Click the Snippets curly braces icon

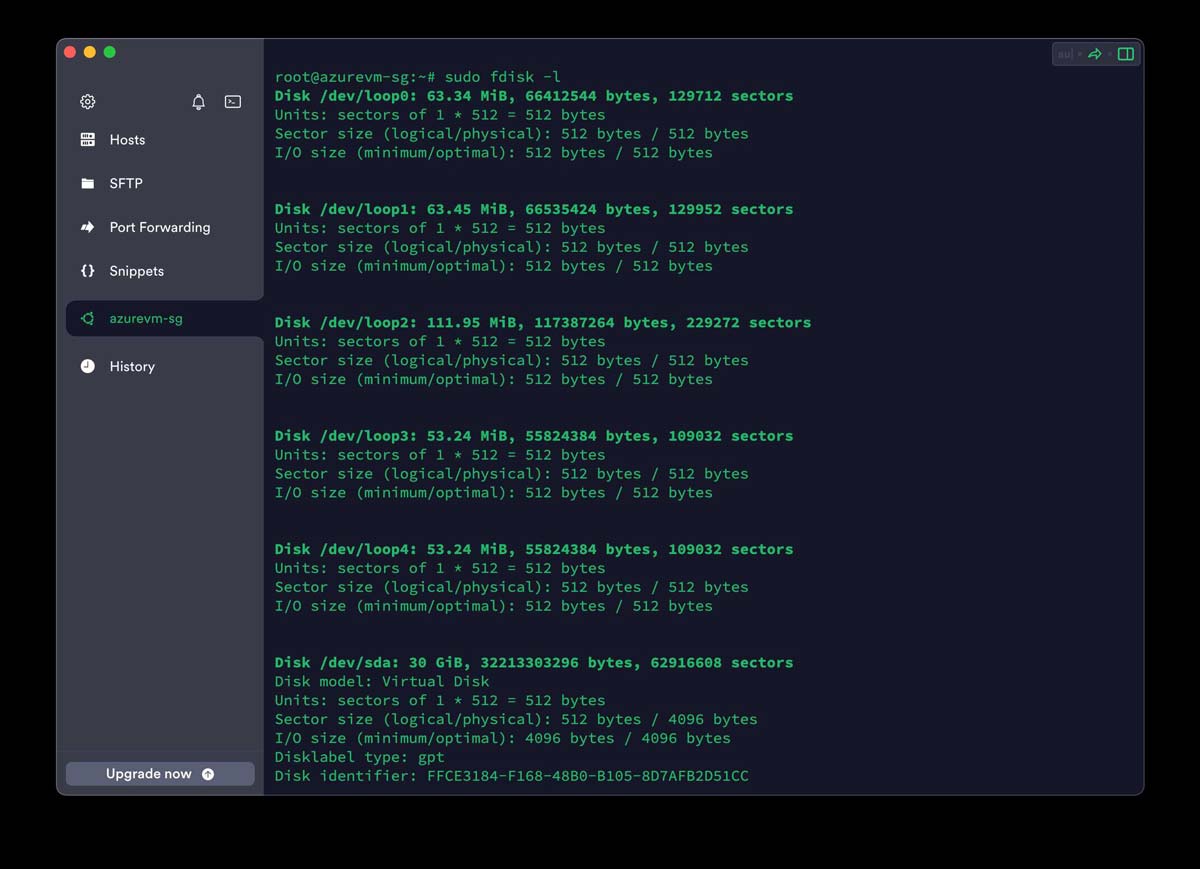tap(88, 271)
